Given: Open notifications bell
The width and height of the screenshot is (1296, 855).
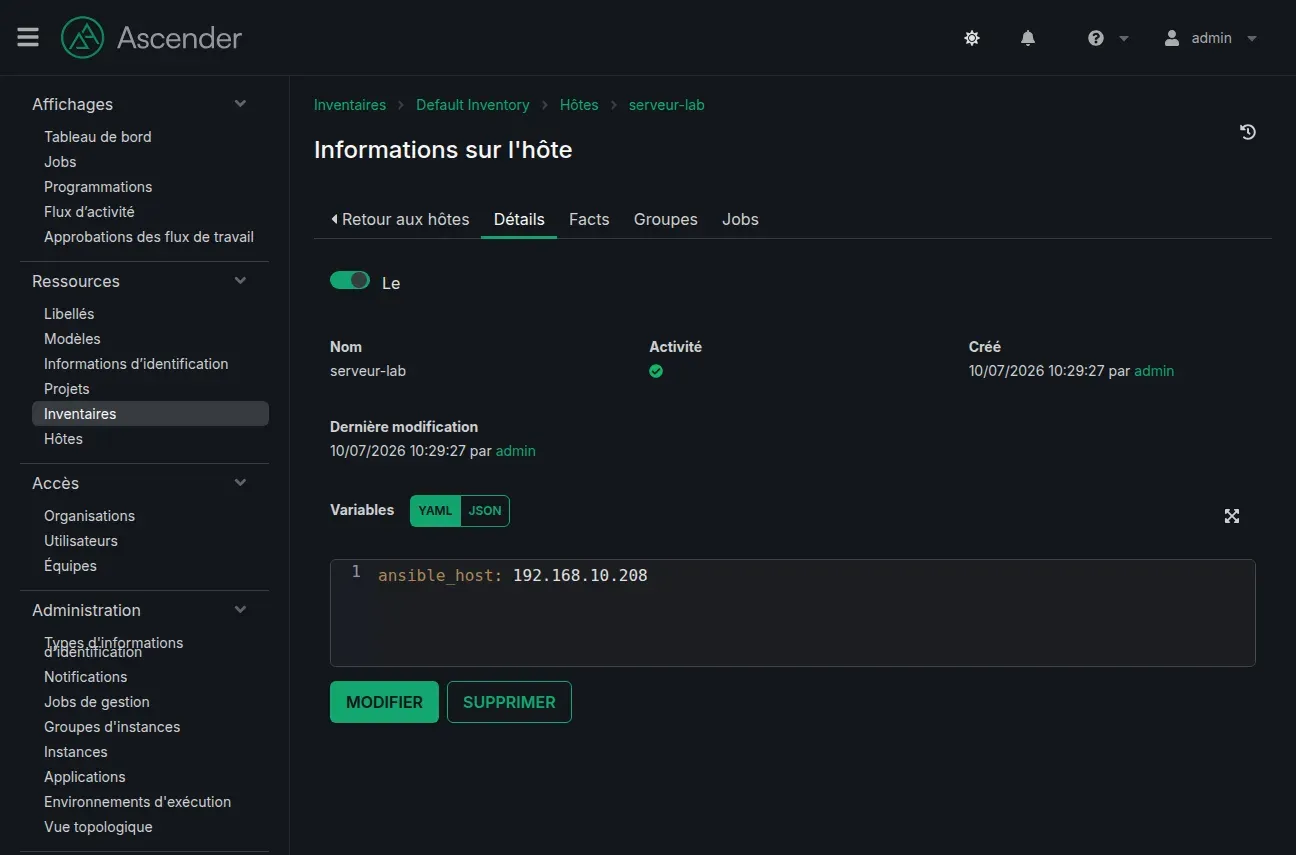Looking at the screenshot, I should point(1028,38).
